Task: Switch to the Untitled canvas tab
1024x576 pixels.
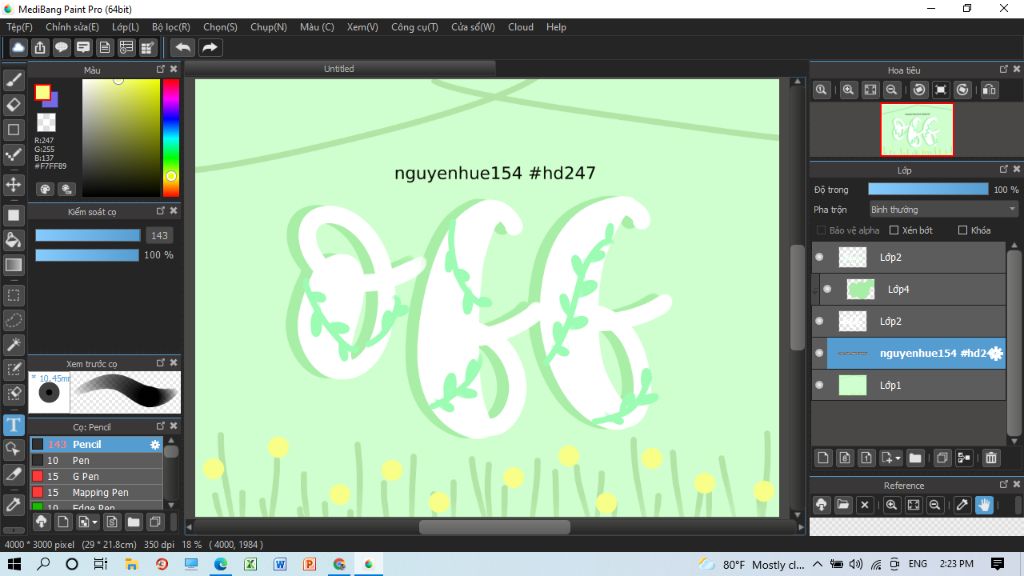Action: (339, 69)
